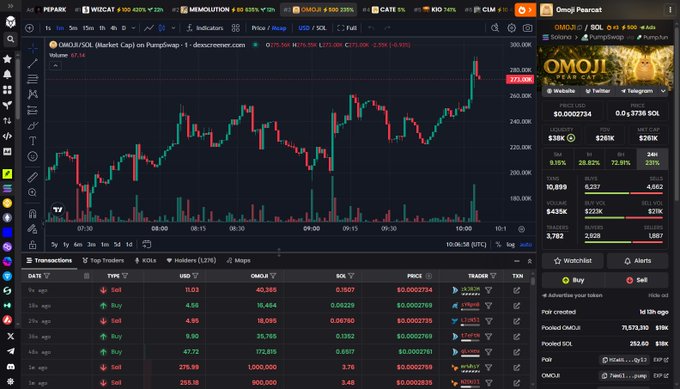The width and height of the screenshot is (680, 389).
Task: Open indicator templates grid icon
Action: click(235, 28)
